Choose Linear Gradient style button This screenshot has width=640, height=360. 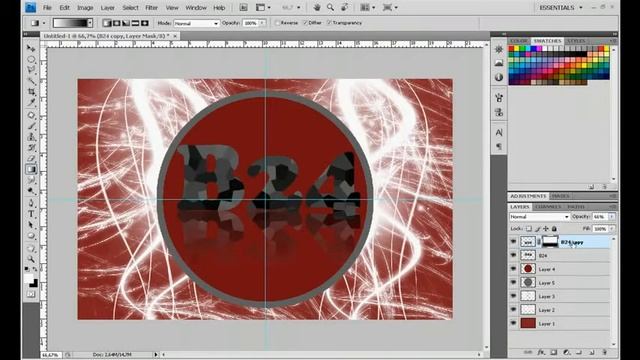(x=107, y=23)
